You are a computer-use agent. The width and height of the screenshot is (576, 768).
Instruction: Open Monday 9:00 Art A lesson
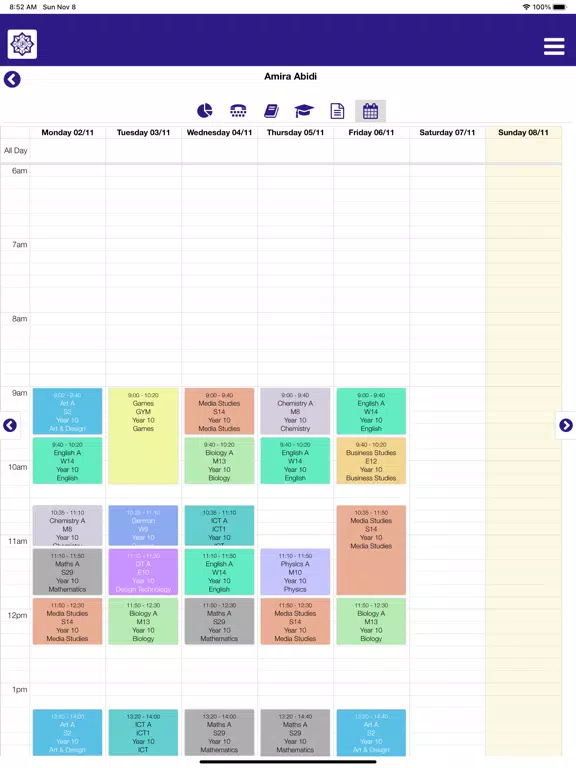(68, 411)
